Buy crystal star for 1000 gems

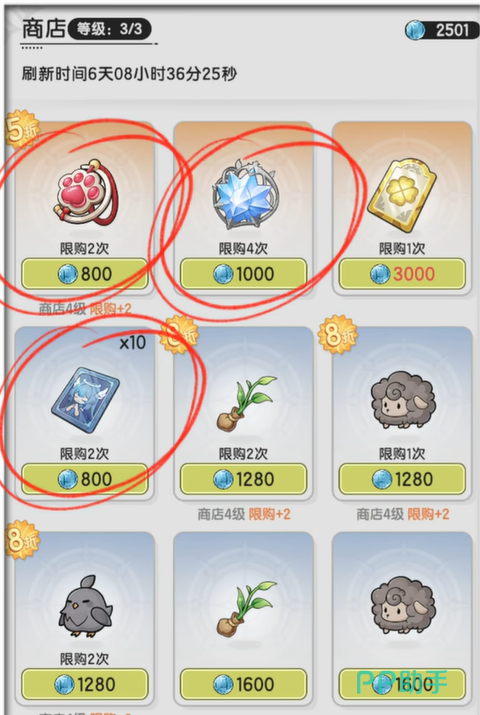point(243,274)
